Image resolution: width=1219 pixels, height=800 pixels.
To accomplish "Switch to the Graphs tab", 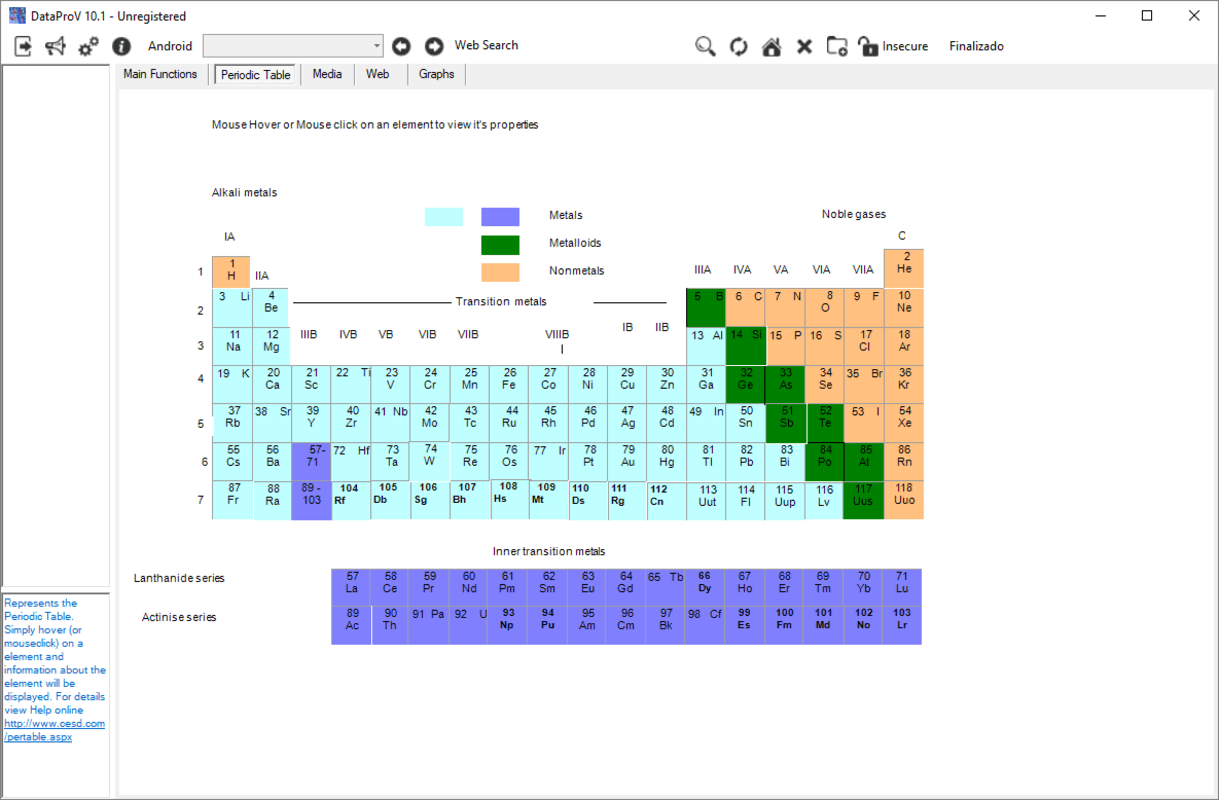I will 436,74.
